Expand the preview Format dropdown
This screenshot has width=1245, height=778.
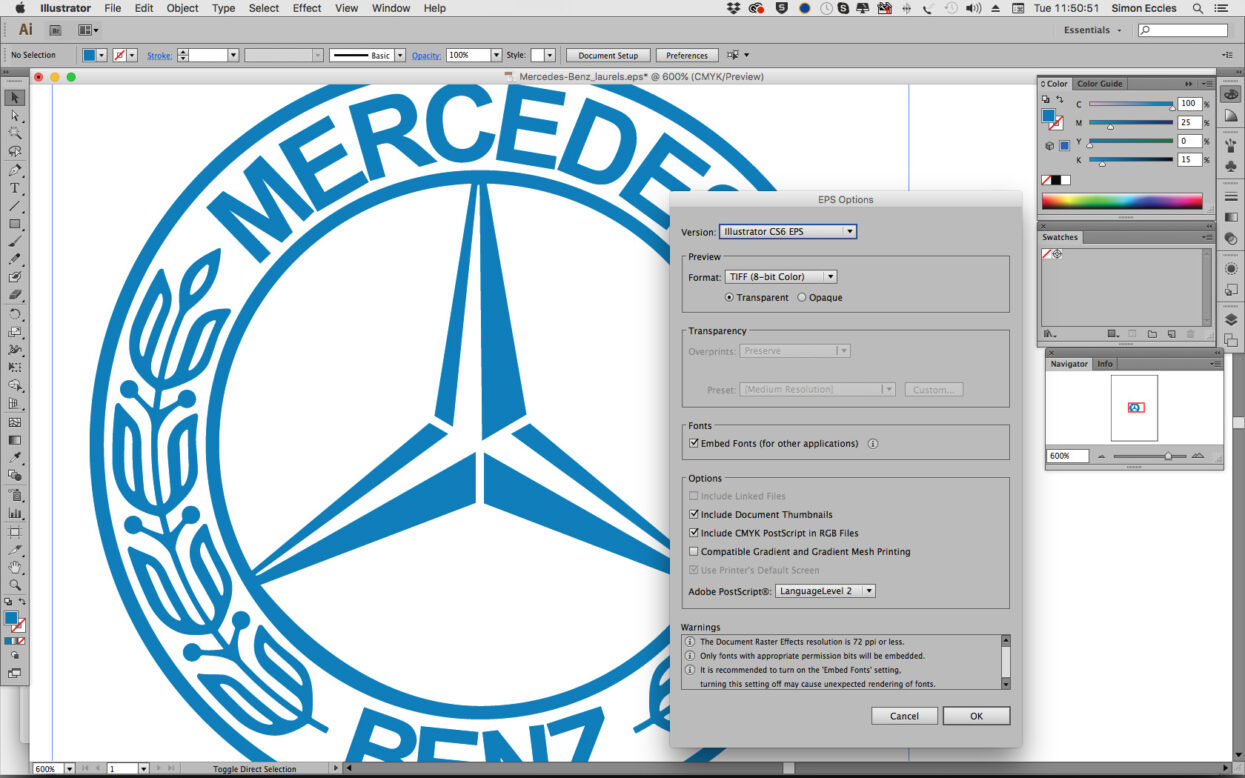click(781, 277)
